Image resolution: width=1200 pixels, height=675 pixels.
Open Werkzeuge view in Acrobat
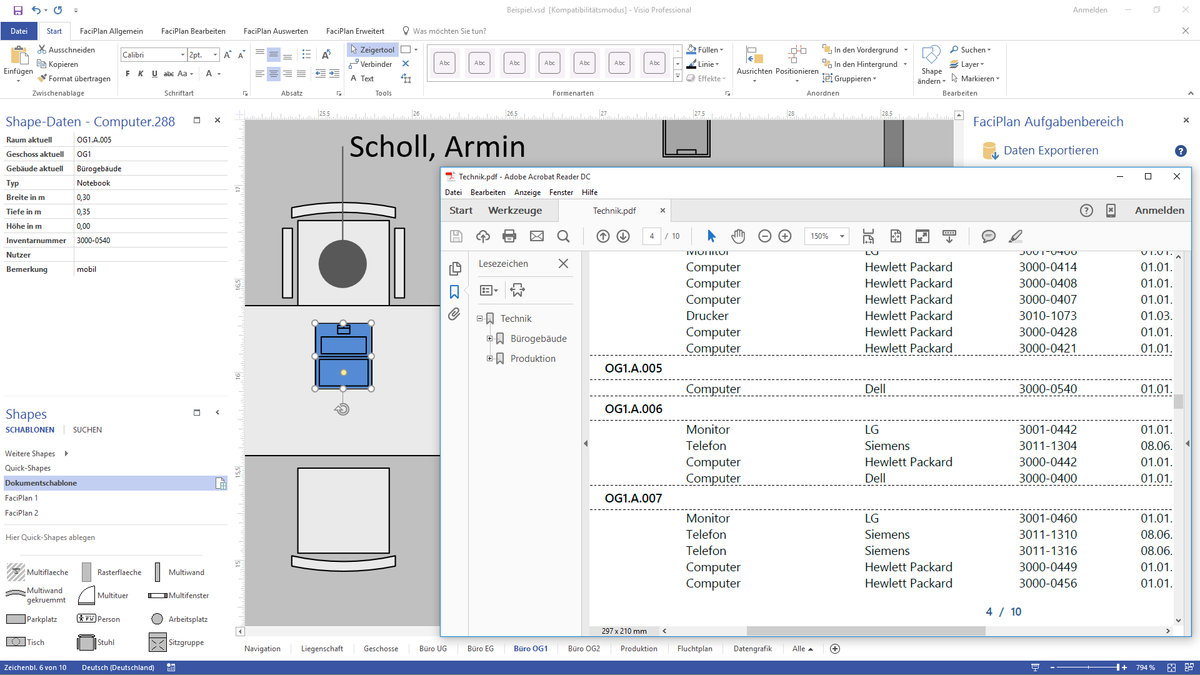(515, 211)
